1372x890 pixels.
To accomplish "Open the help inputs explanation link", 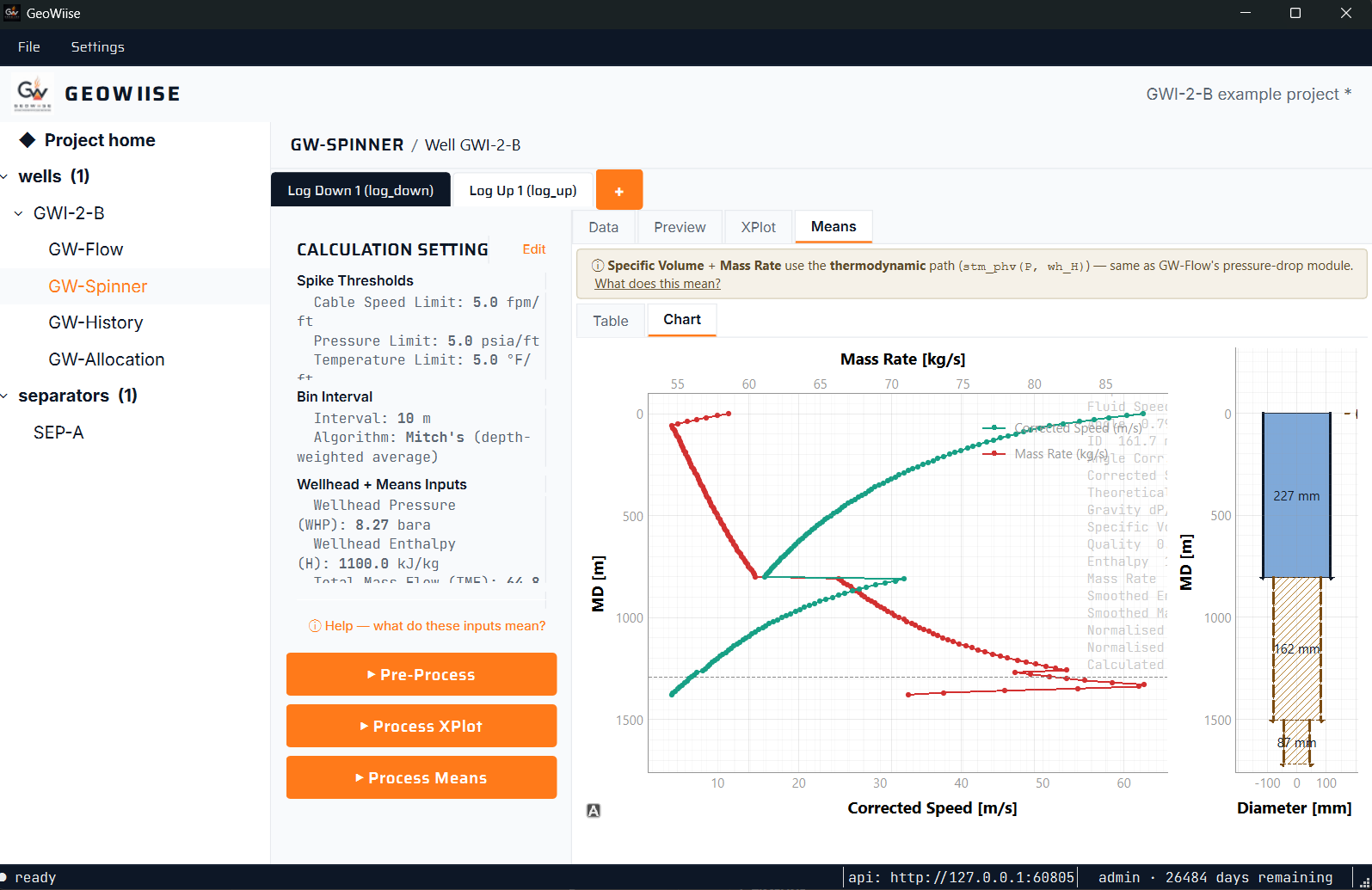I will (x=428, y=626).
